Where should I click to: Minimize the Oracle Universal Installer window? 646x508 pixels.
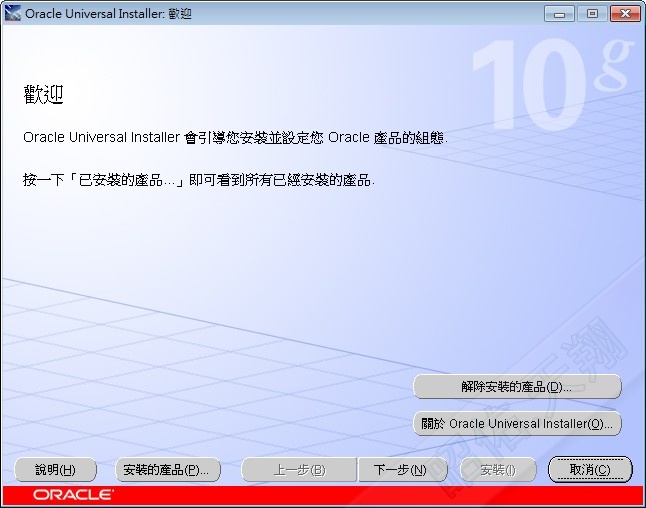coord(559,14)
